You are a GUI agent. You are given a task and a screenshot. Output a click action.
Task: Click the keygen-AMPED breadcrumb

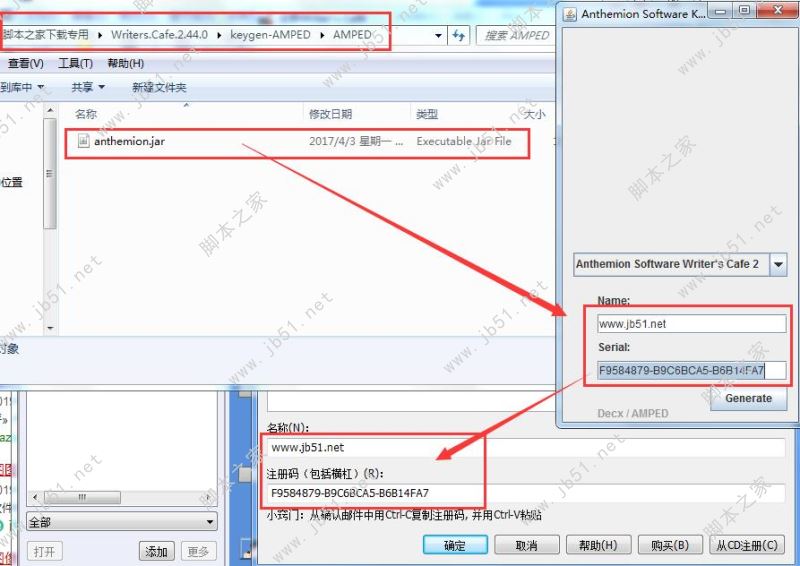click(270, 35)
